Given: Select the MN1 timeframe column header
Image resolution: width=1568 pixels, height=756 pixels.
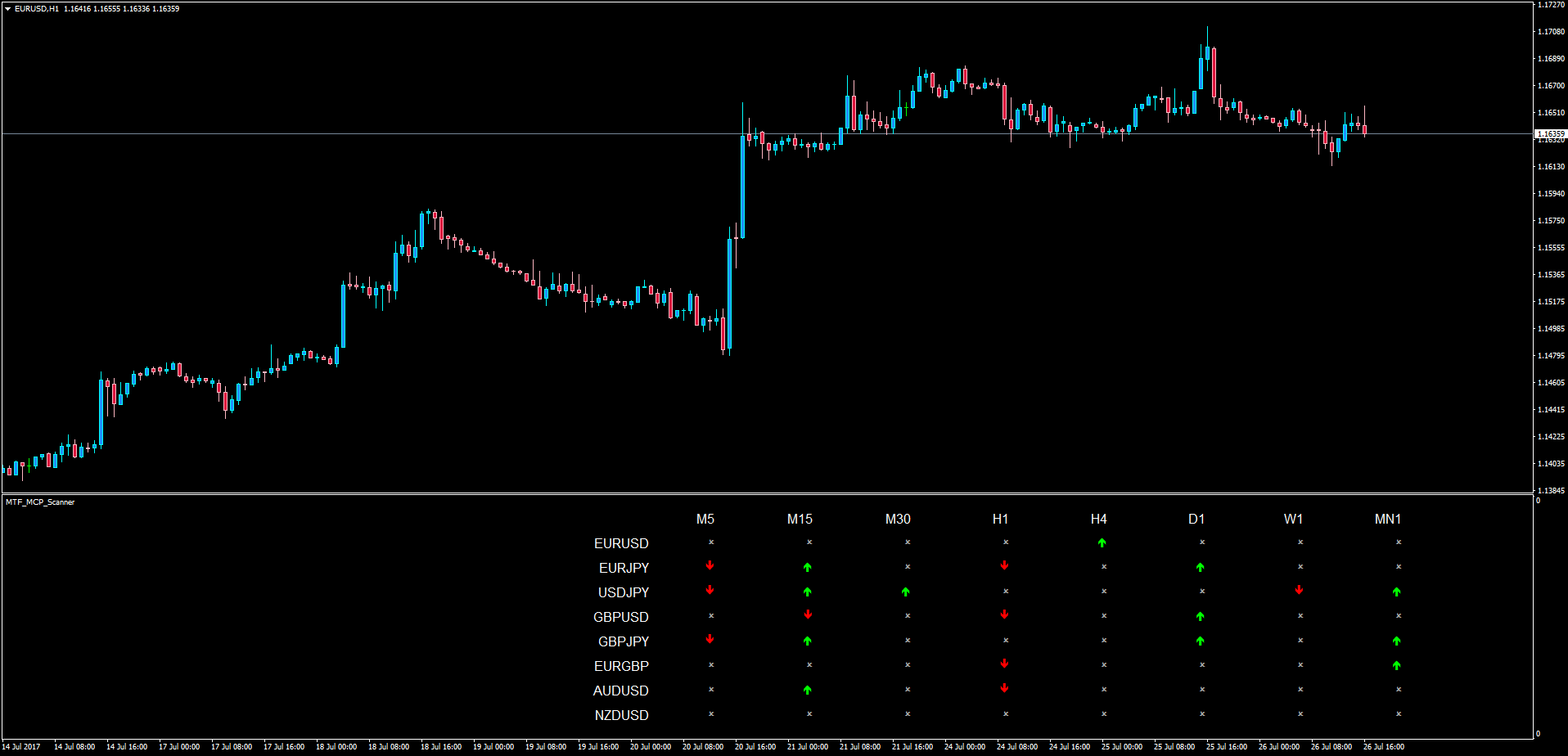Looking at the screenshot, I should 1388,519.
